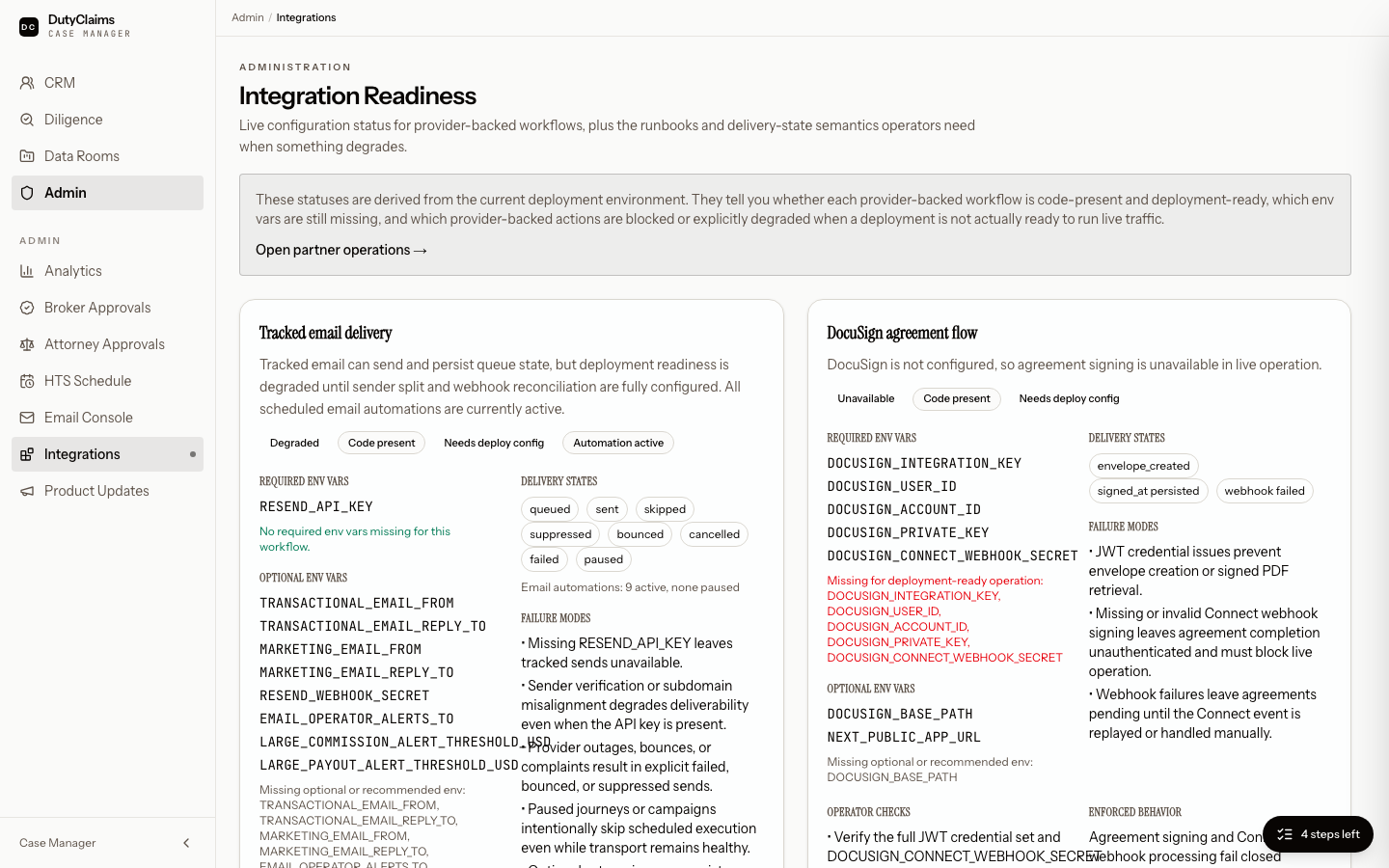Click the Case Manager footer label

click(x=58, y=843)
